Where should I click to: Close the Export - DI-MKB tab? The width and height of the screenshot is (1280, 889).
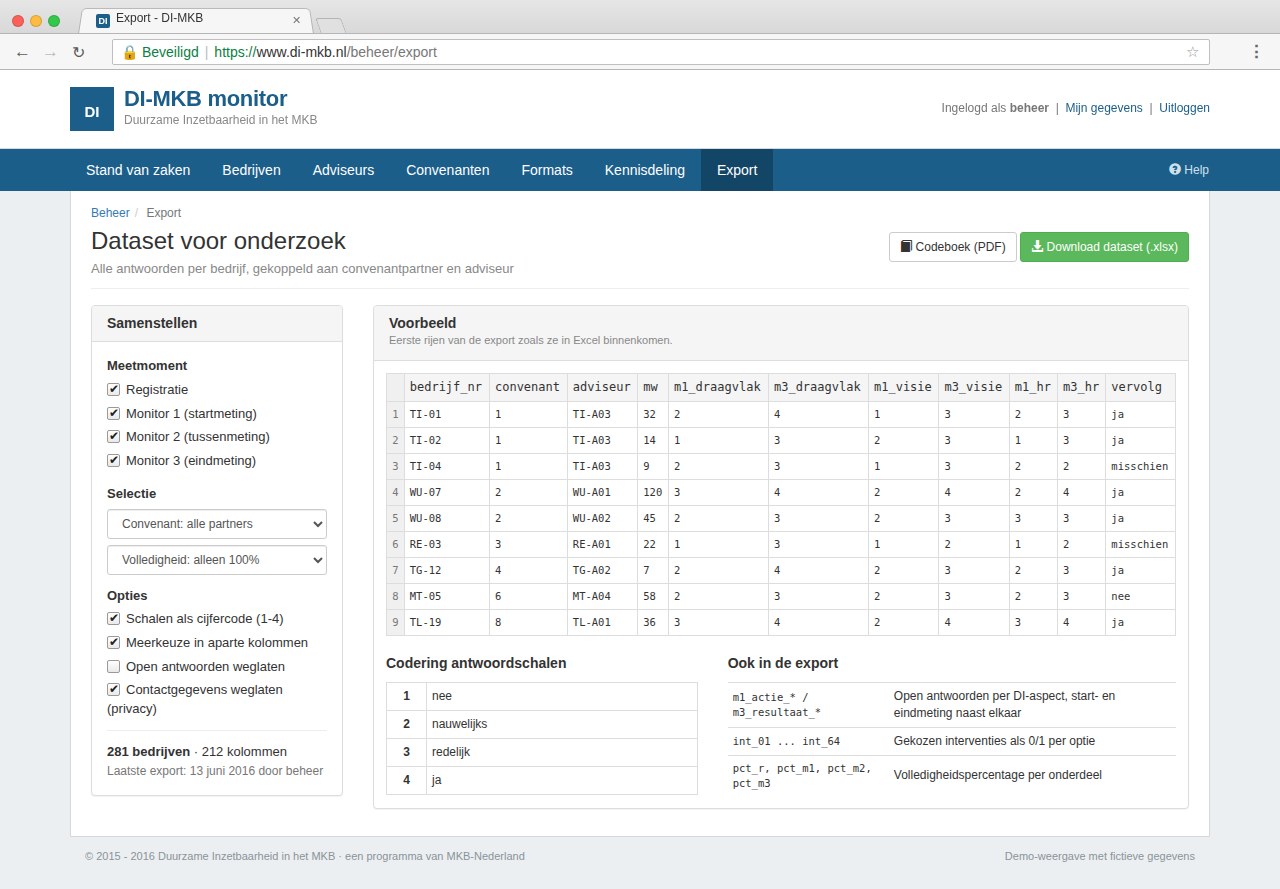pos(296,19)
